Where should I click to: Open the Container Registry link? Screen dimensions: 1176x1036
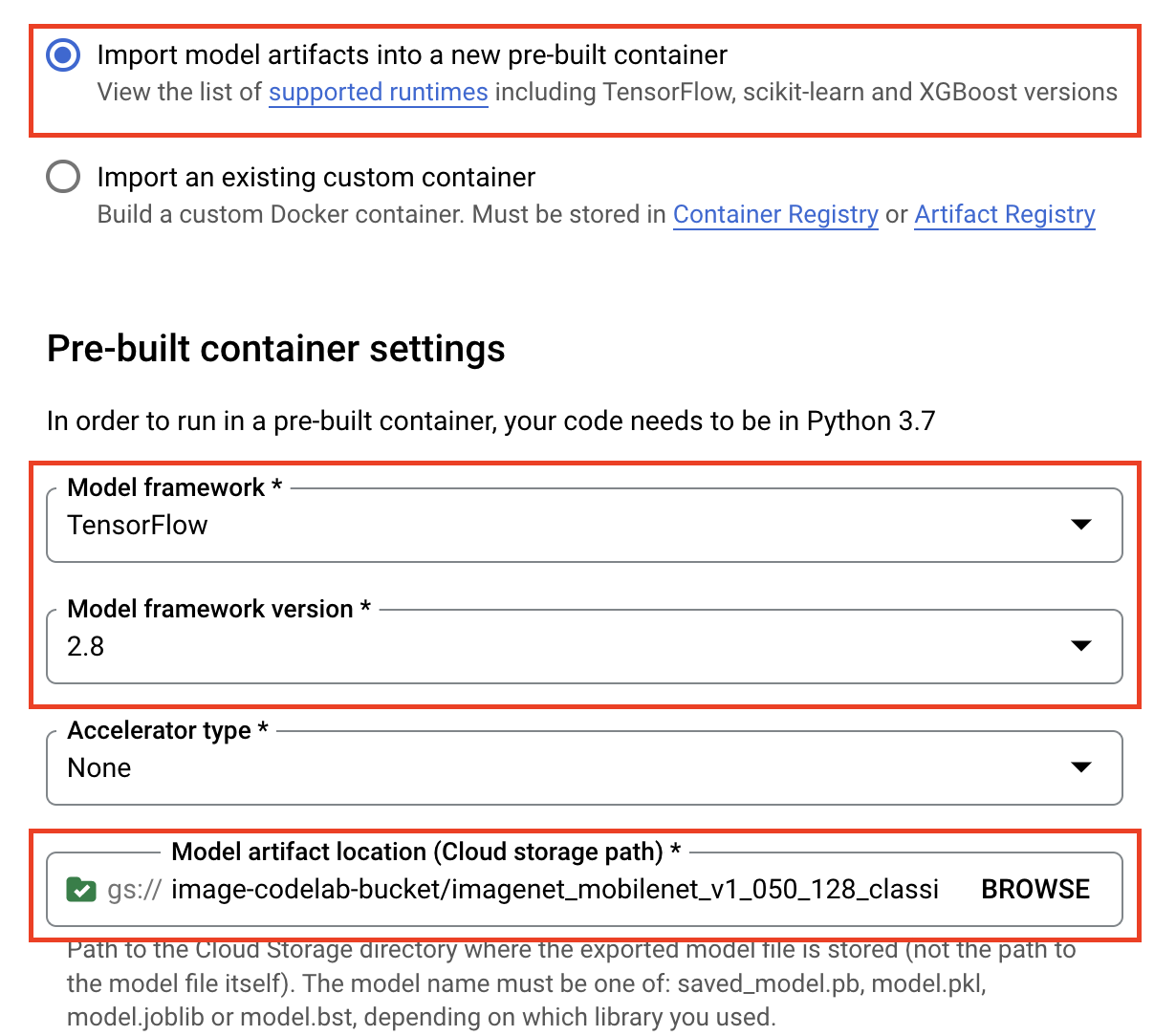775,214
